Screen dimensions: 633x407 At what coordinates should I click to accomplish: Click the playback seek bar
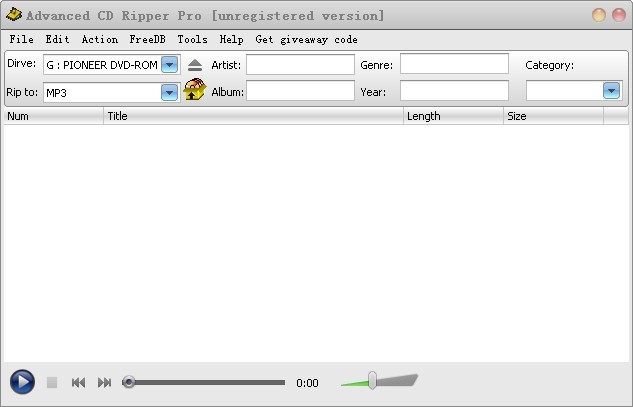205,382
